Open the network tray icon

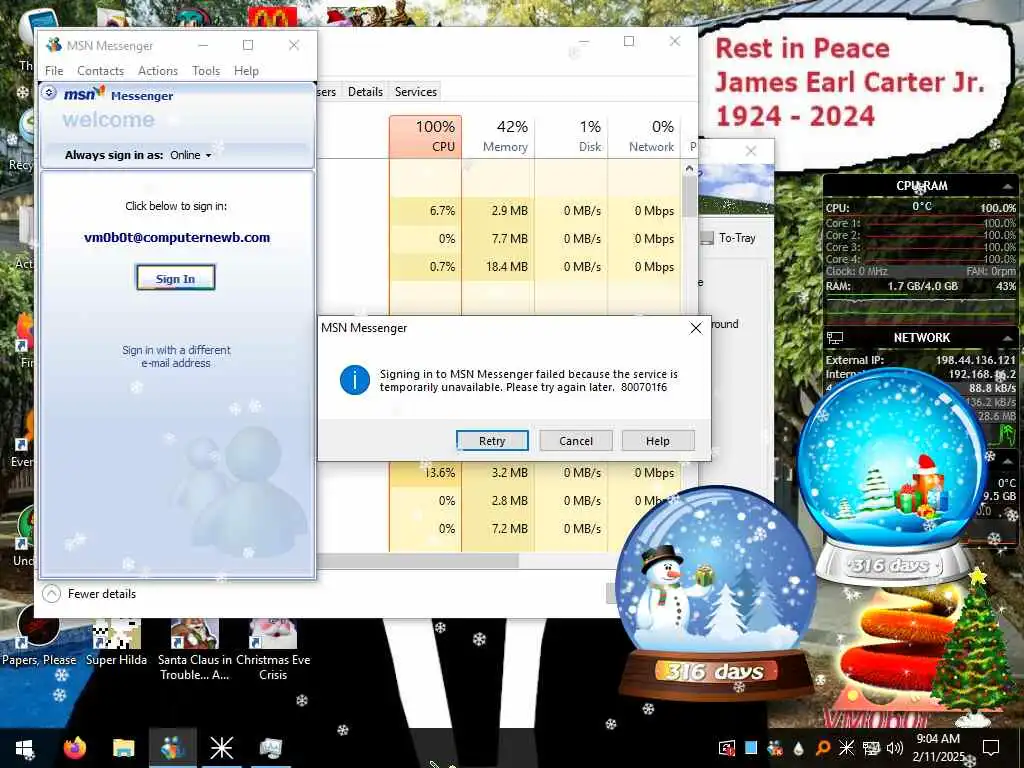(x=871, y=748)
